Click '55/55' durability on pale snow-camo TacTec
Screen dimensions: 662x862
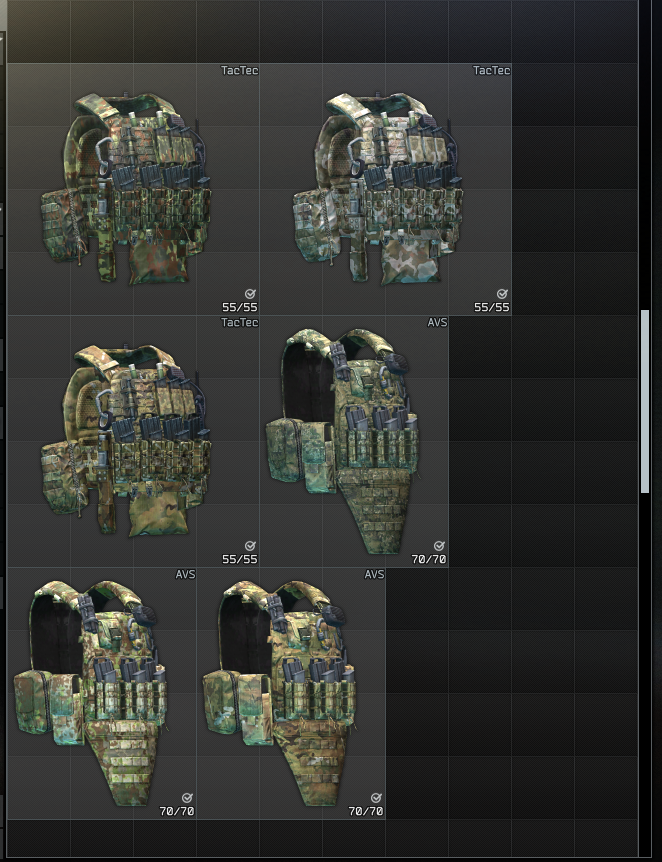(492, 307)
